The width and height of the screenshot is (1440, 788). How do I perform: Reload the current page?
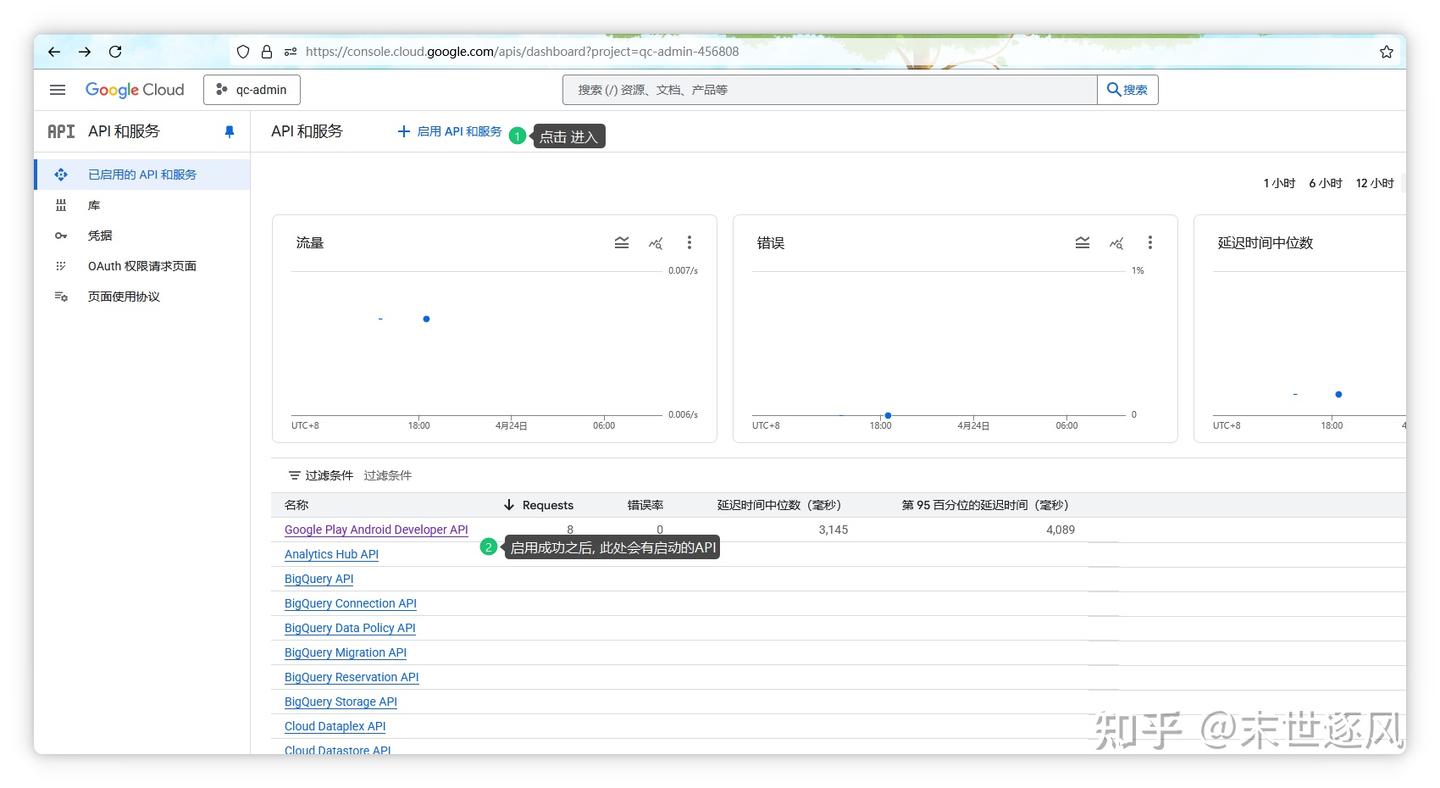point(115,51)
